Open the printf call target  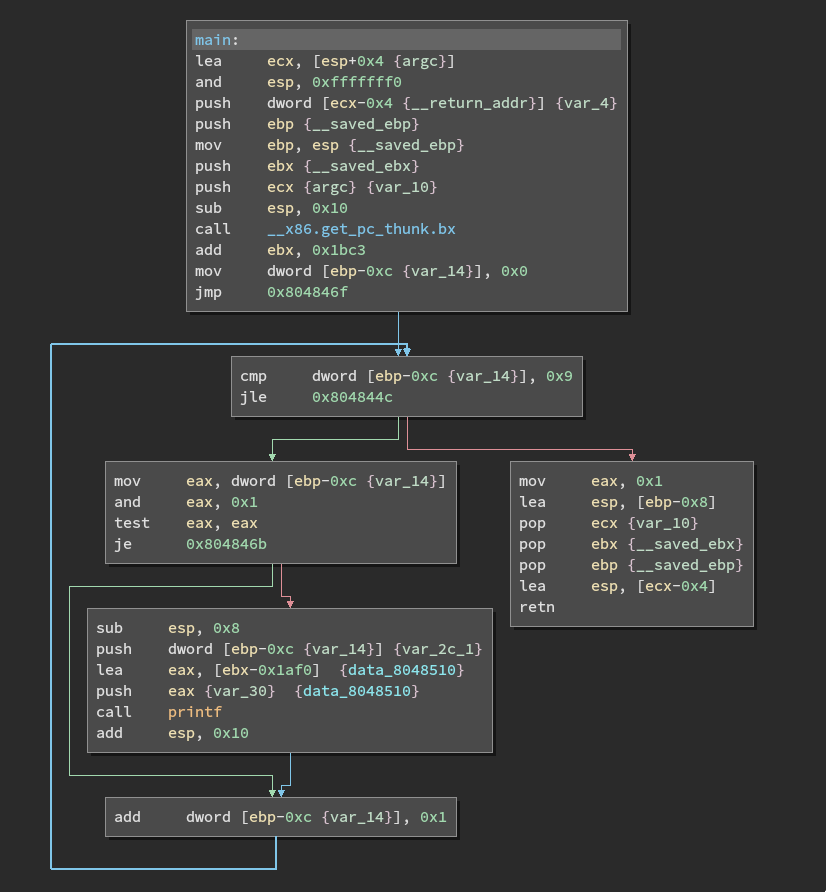(x=195, y=712)
